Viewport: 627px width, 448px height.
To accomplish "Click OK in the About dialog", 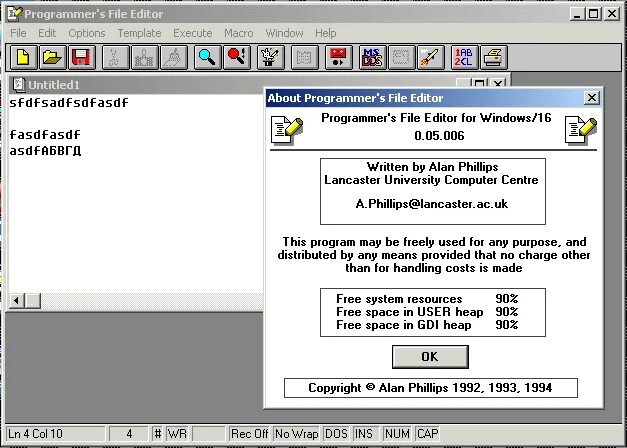I will click(x=430, y=356).
